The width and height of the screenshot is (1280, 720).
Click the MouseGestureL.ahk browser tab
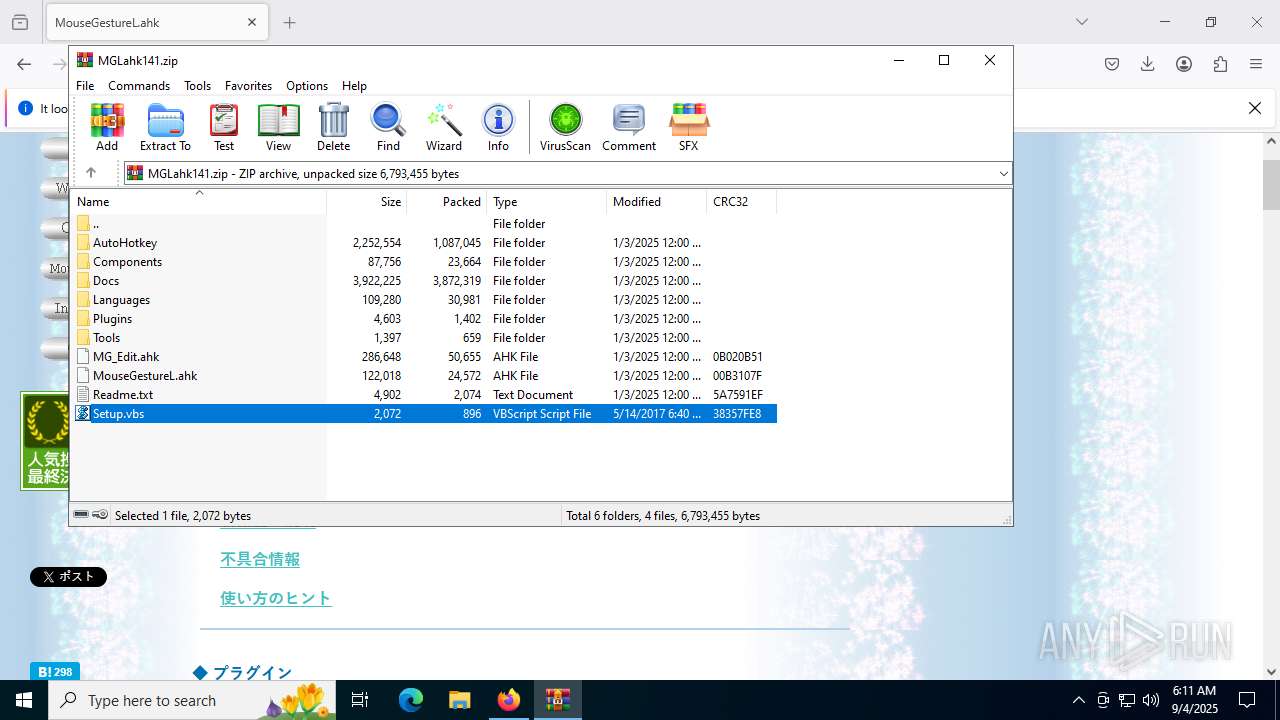pyautogui.click(x=155, y=22)
